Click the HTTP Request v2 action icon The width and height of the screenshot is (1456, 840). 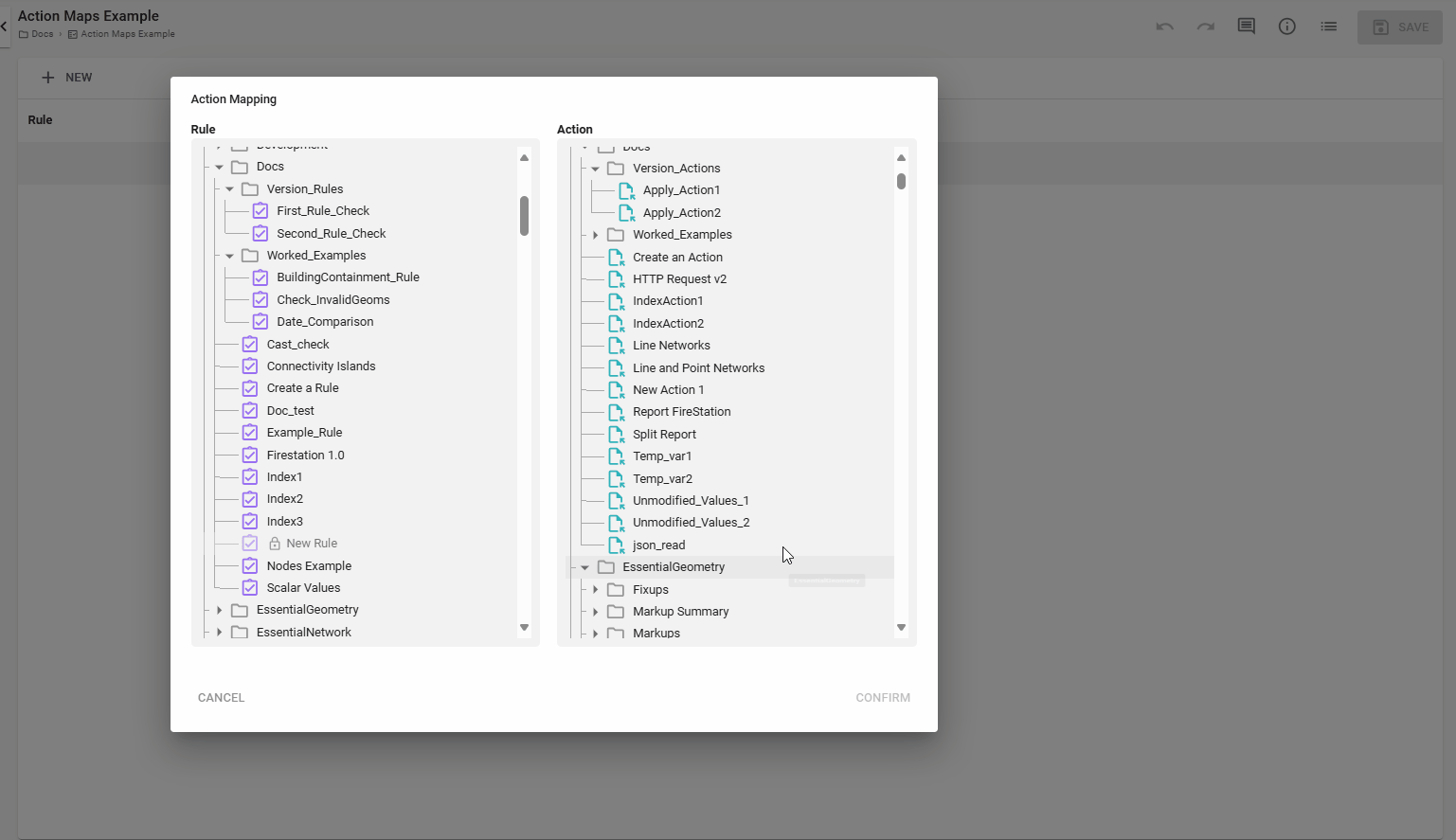(x=616, y=279)
